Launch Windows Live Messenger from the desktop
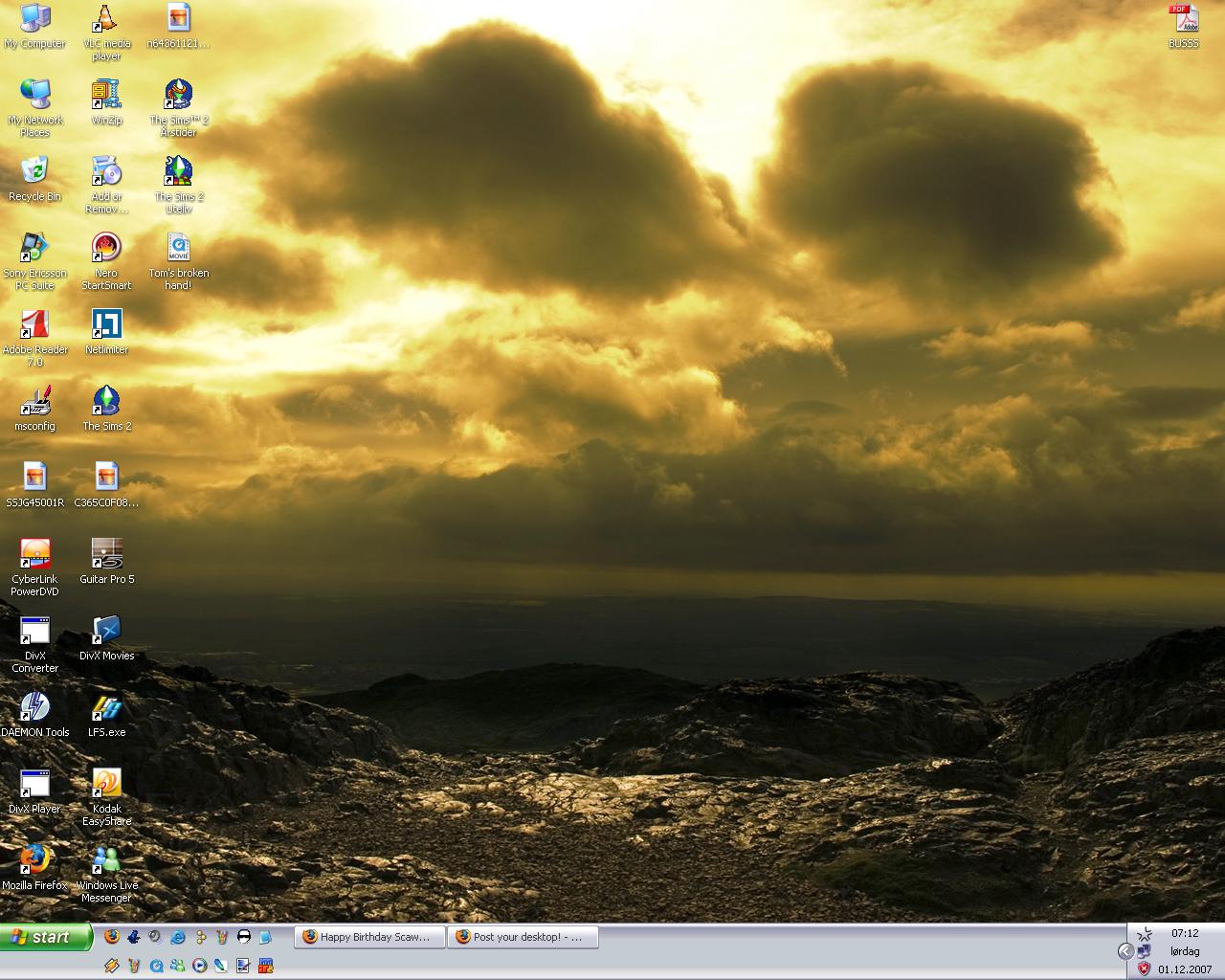Image resolution: width=1225 pixels, height=980 pixels. pos(106,874)
